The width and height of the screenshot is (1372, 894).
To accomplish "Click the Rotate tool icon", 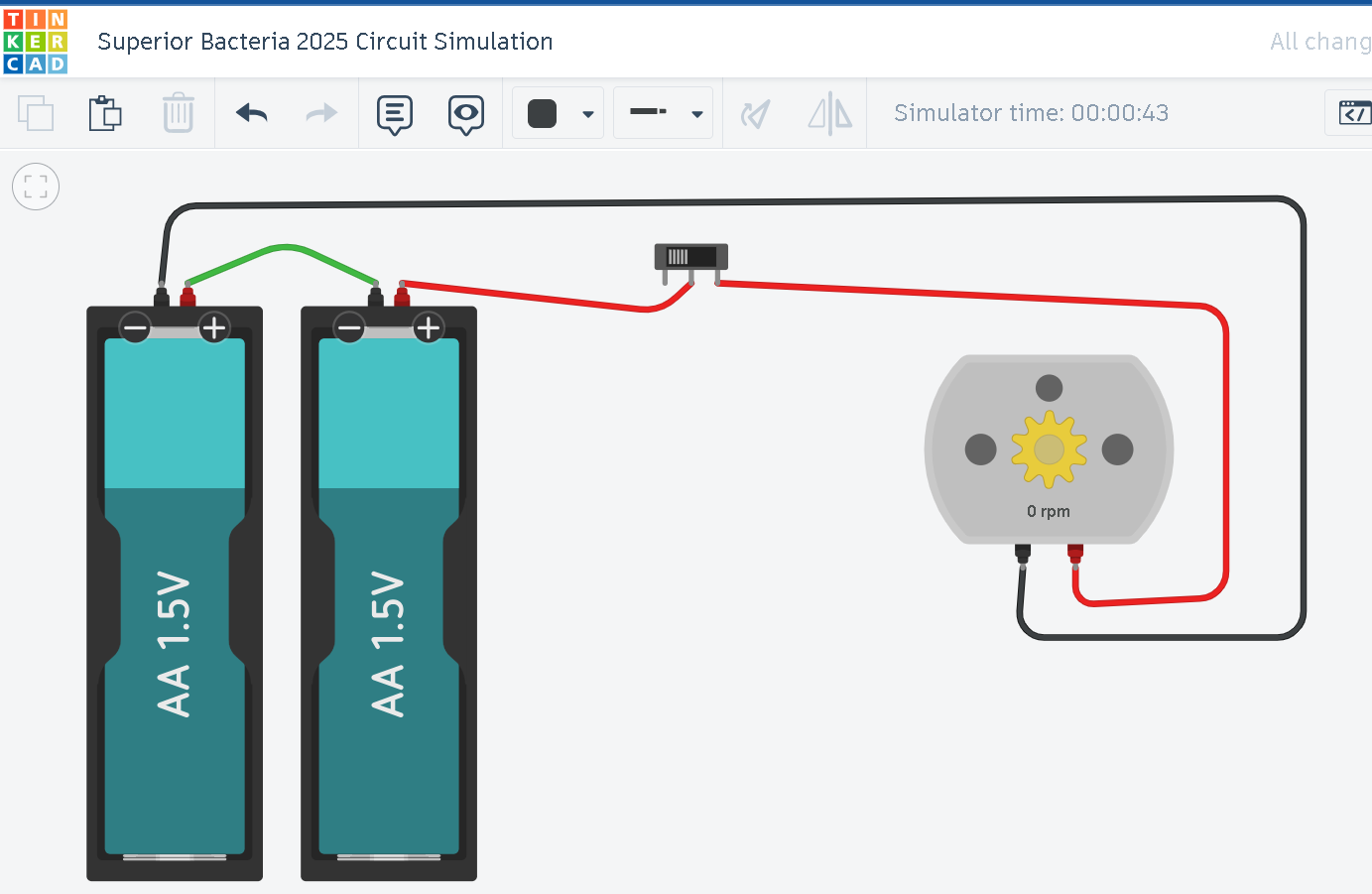I will tap(756, 114).
